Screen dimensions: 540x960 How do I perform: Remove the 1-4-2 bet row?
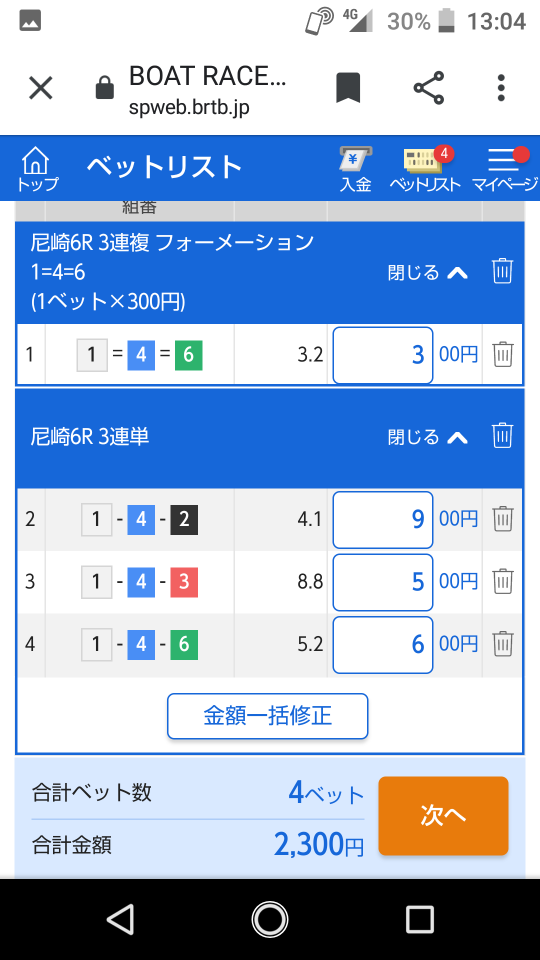[503, 519]
